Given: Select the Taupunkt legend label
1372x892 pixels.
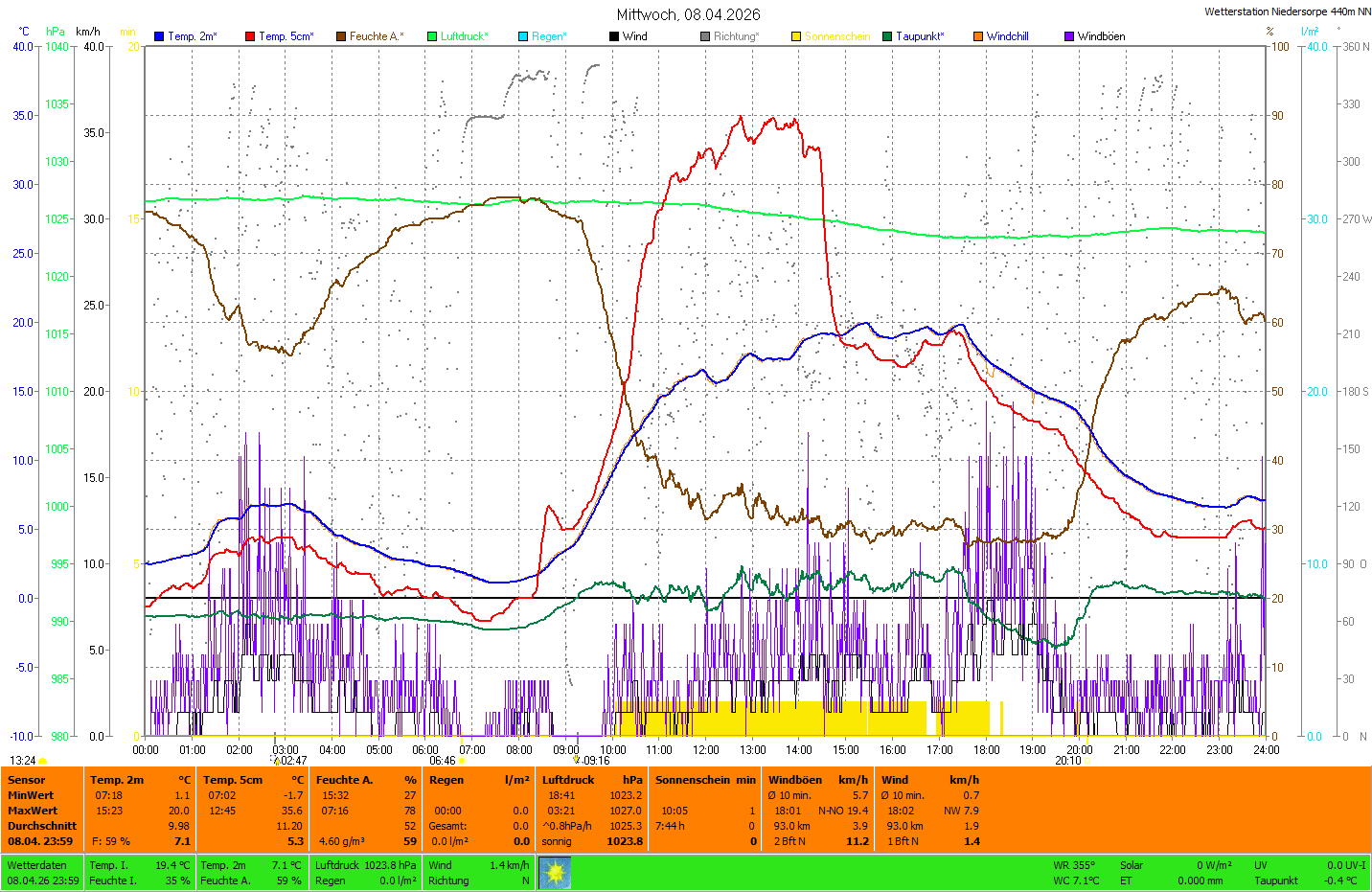Looking at the screenshot, I should [920, 36].
